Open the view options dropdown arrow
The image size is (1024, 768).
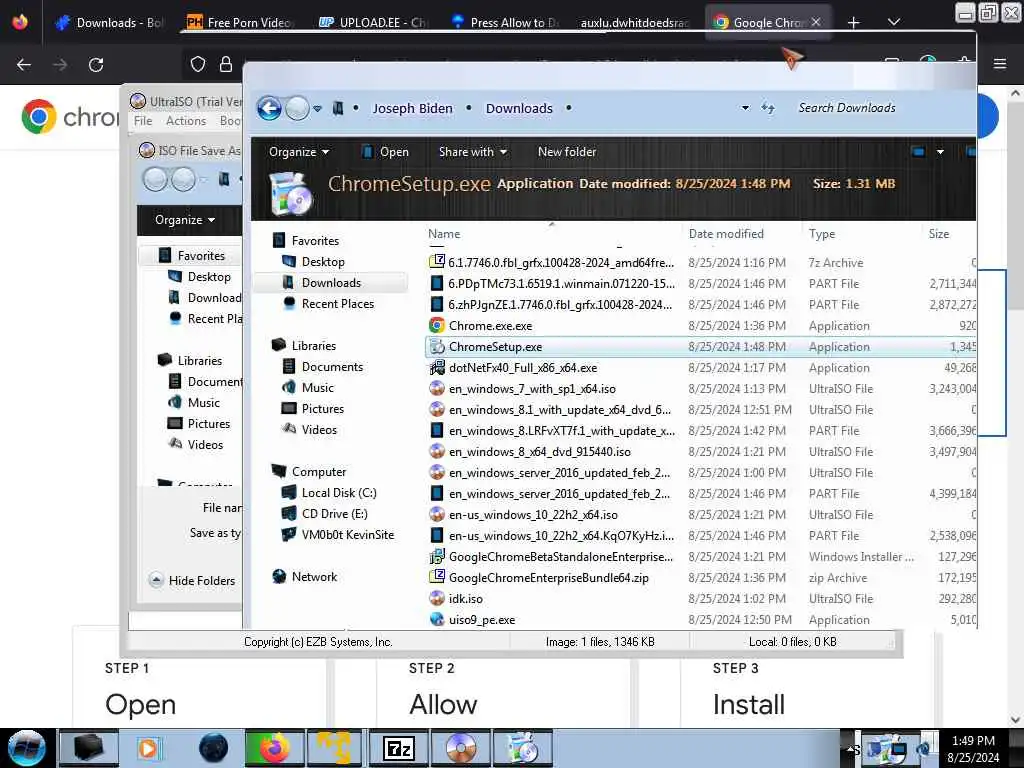click(940, 152)
